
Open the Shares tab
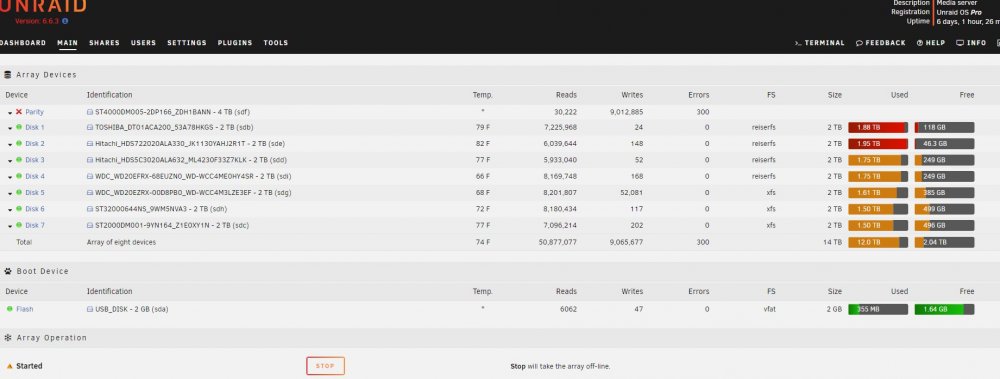pos(105,43)
